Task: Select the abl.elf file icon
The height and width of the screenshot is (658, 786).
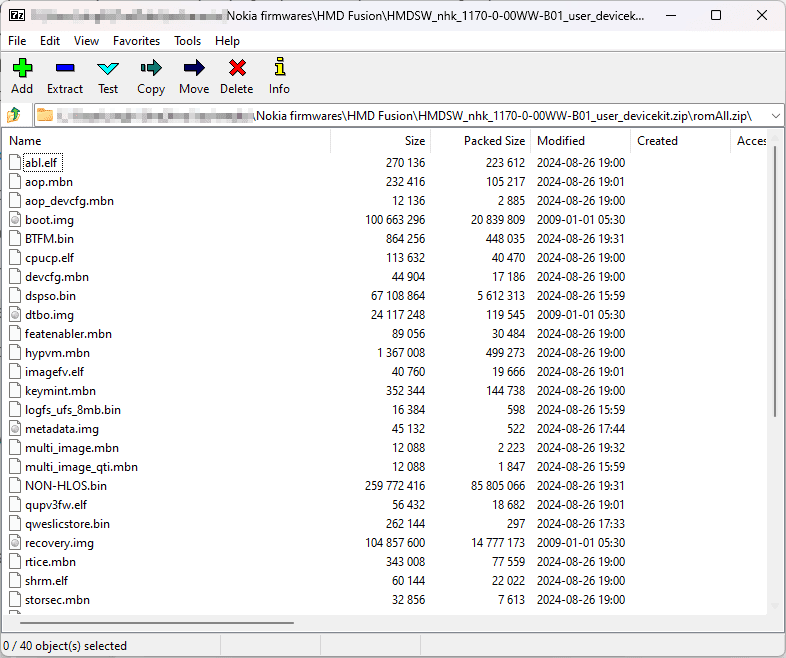Action: pyautogui.click(x=16, y=162)
